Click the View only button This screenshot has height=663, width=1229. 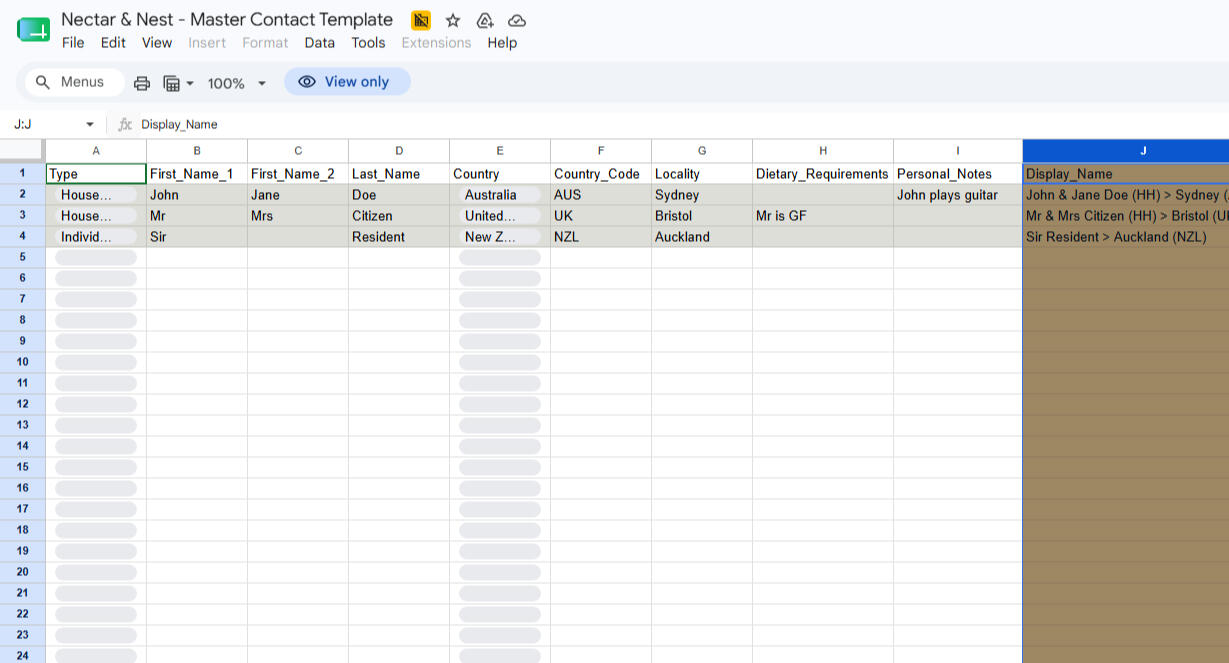(x=347, y=82)
